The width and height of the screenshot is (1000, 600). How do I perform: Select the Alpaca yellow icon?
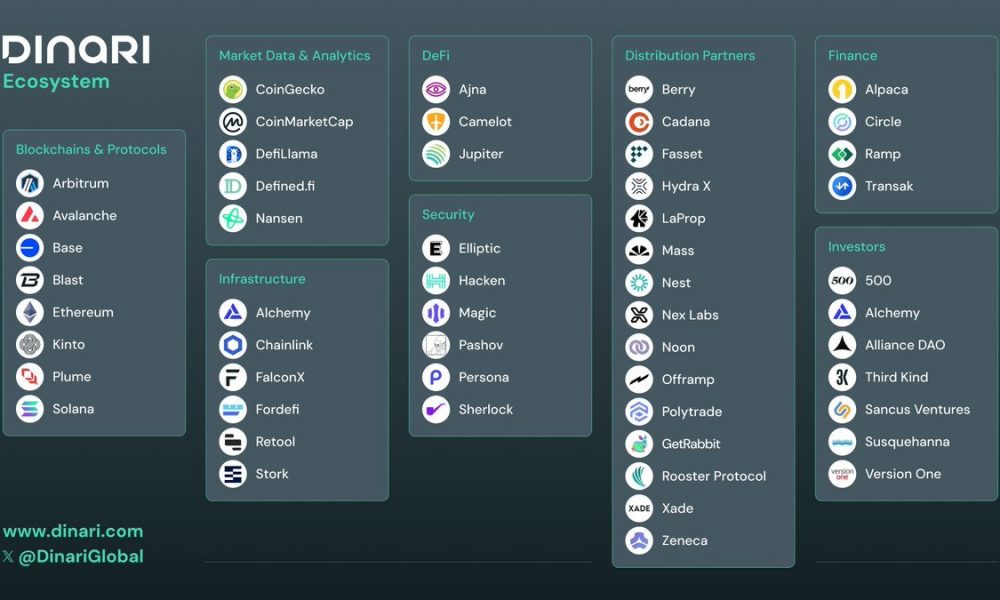[842, 89]
